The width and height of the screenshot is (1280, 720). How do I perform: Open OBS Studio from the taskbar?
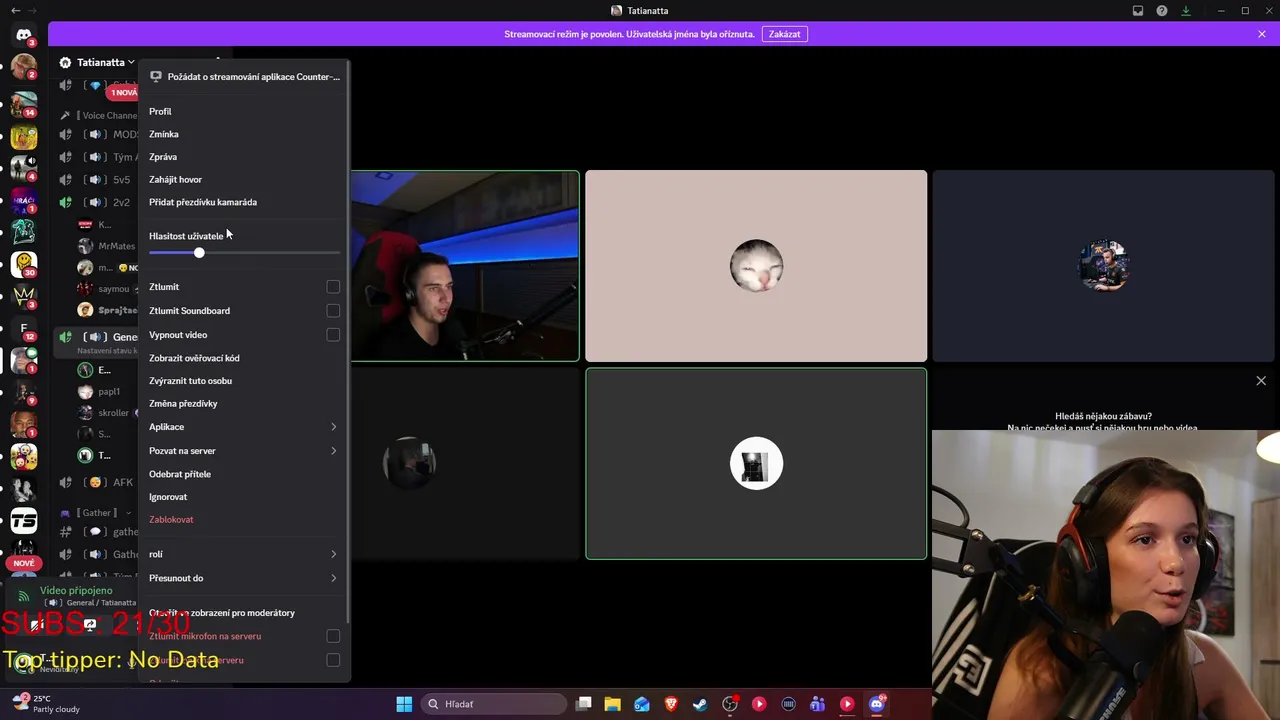tap(730, 704)
